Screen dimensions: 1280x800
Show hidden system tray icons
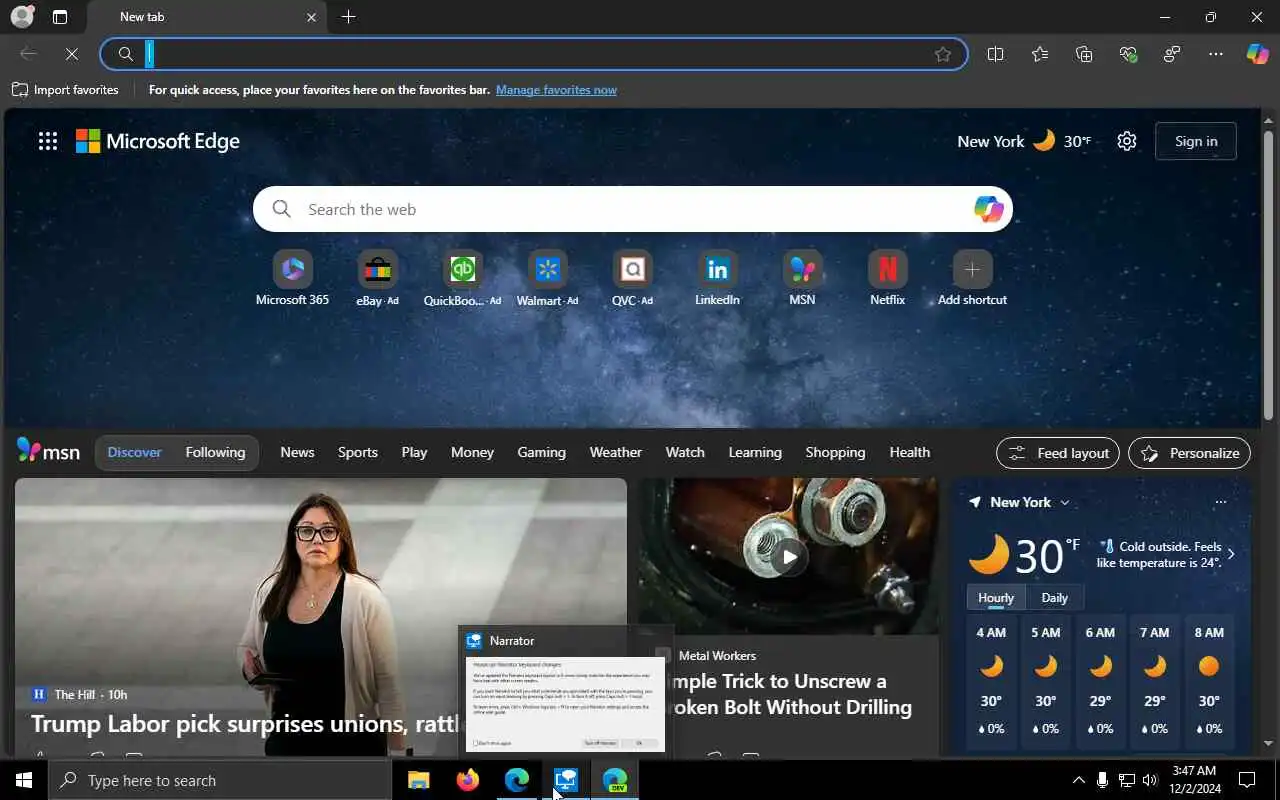1078,780
